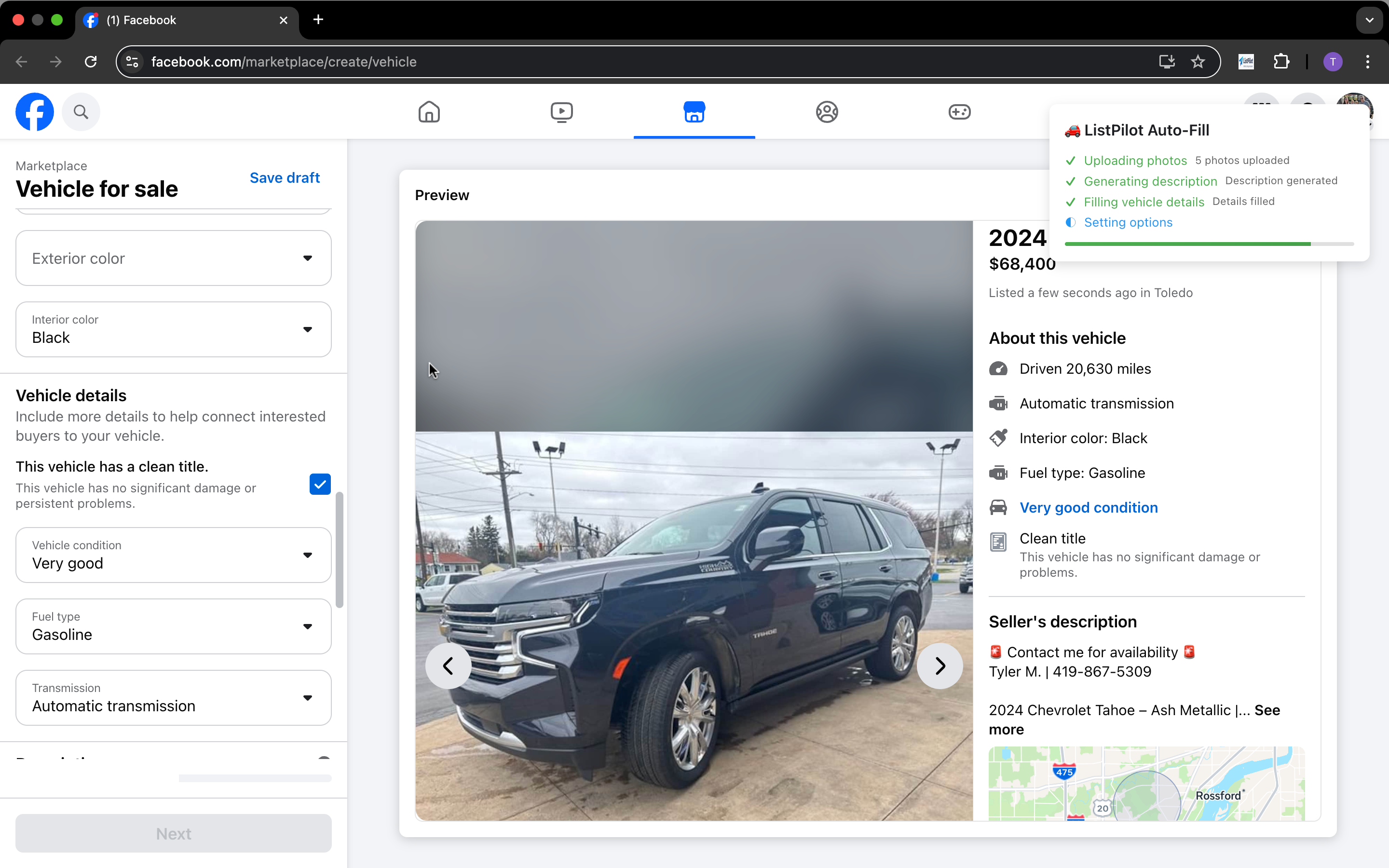Switch to the Marketplace tab
The image size is (1389, 868).
(x=694, y=111)
